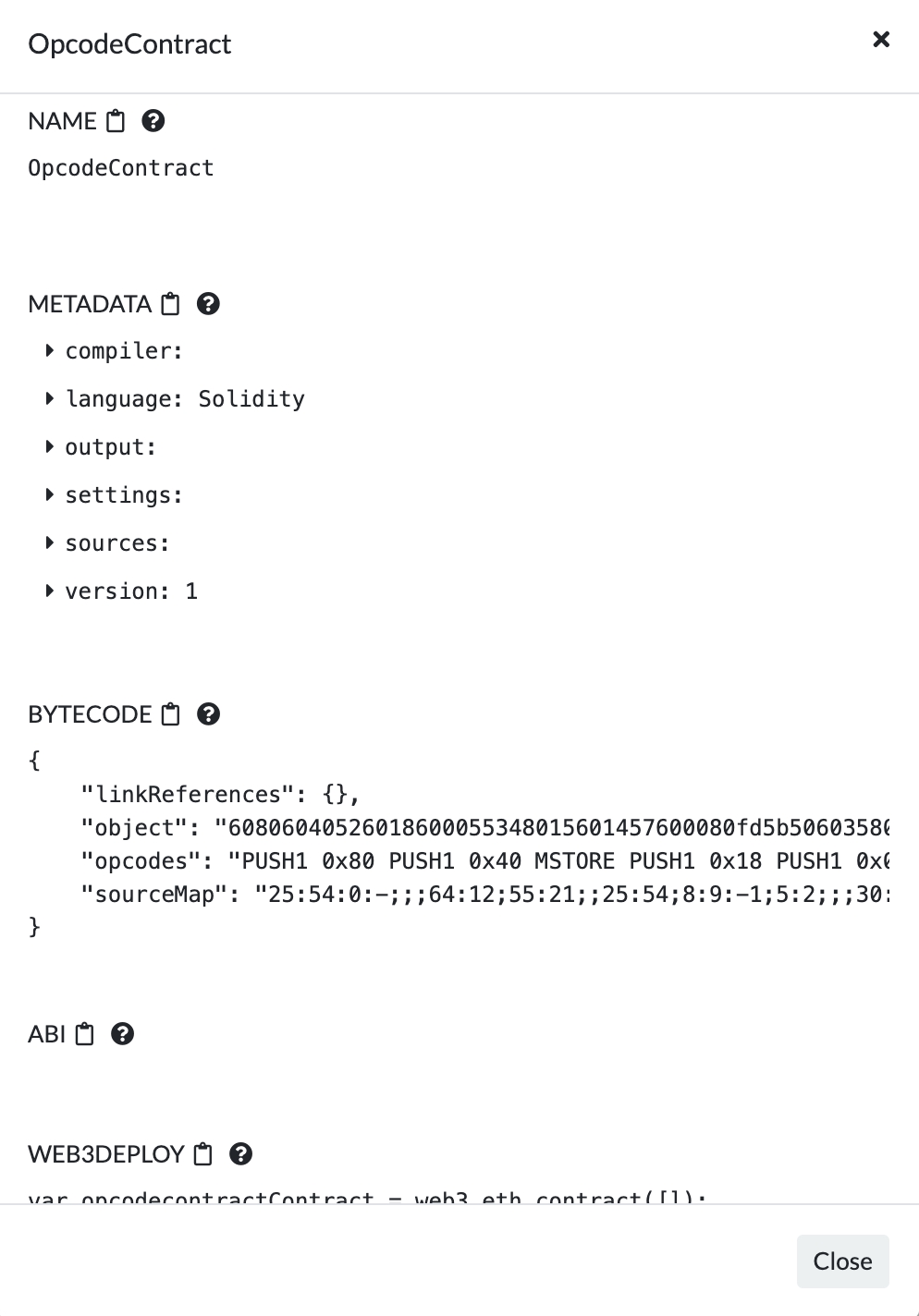Show help for WEB3DEPLOY section
The image size is (919, 1316).
click(x=241, y=1154)
